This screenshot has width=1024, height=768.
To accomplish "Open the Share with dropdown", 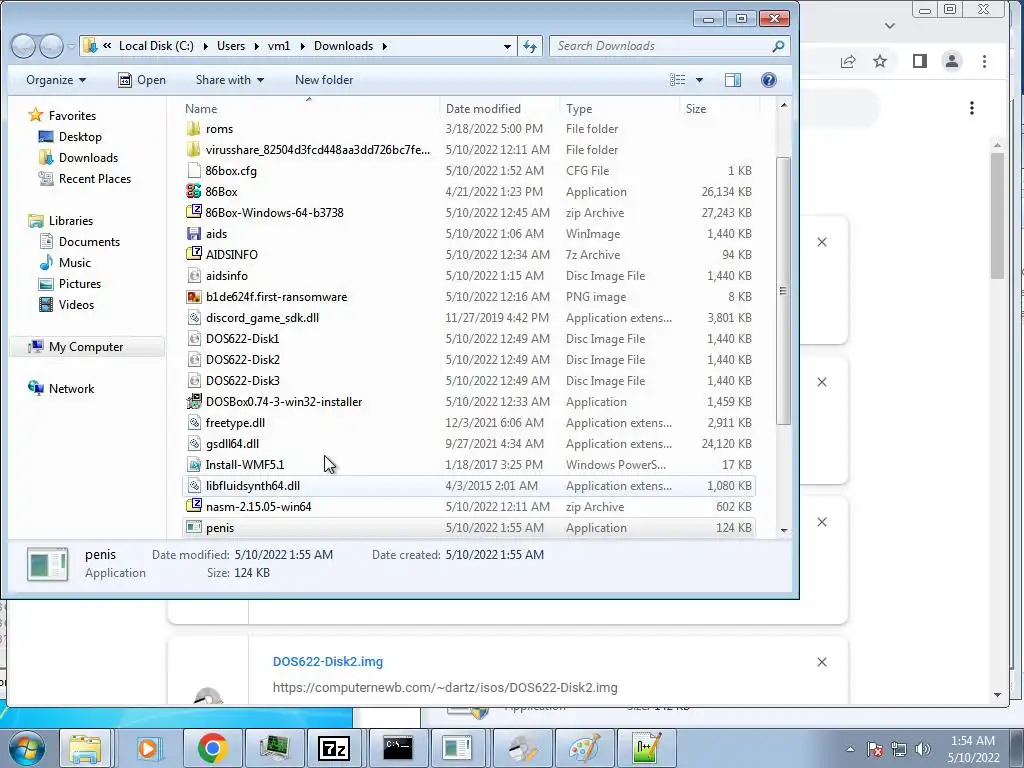I will point(230,80).
